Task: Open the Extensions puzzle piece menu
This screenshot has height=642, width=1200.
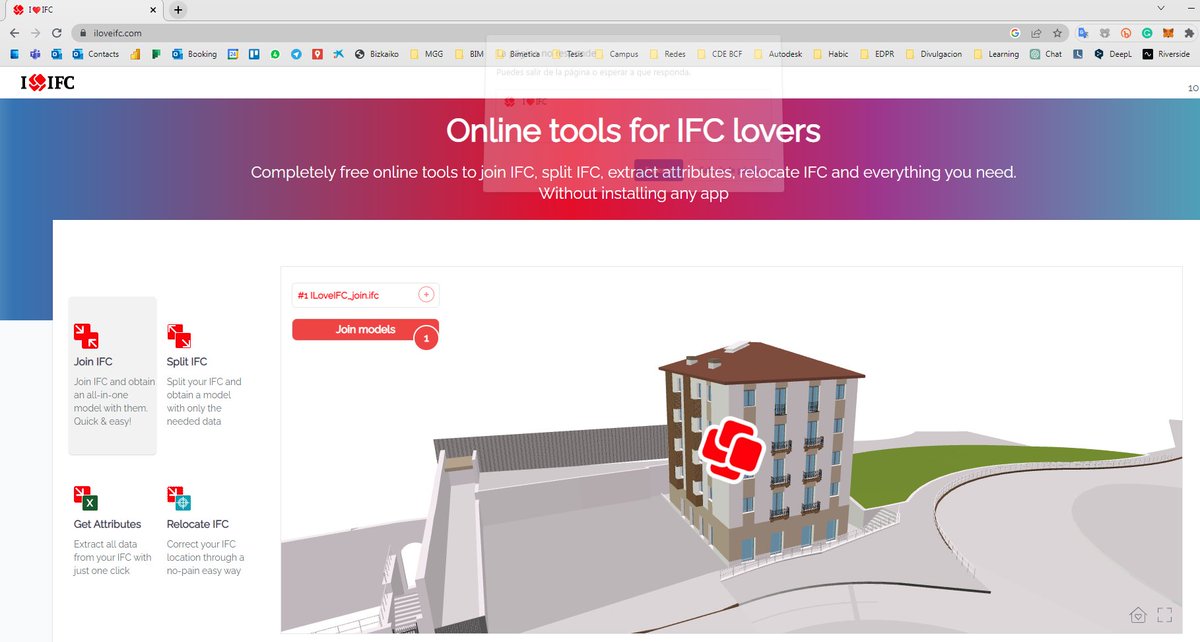Action: pyautogui.click(x=1189, y=33)
